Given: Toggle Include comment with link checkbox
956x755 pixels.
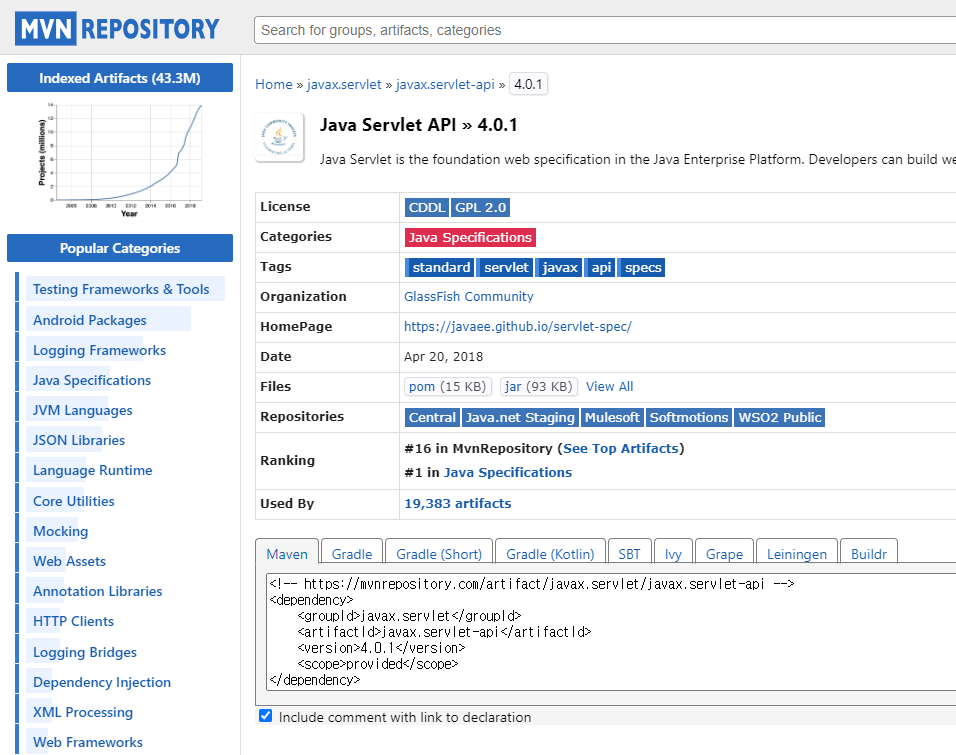Looking at the screenshot, I should [265, 716].
